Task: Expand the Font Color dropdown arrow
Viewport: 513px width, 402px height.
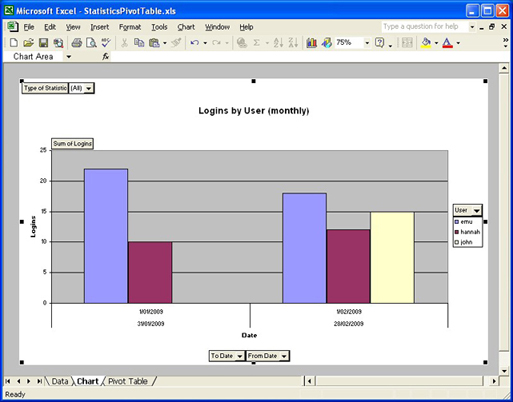Action: click(458, 43)
